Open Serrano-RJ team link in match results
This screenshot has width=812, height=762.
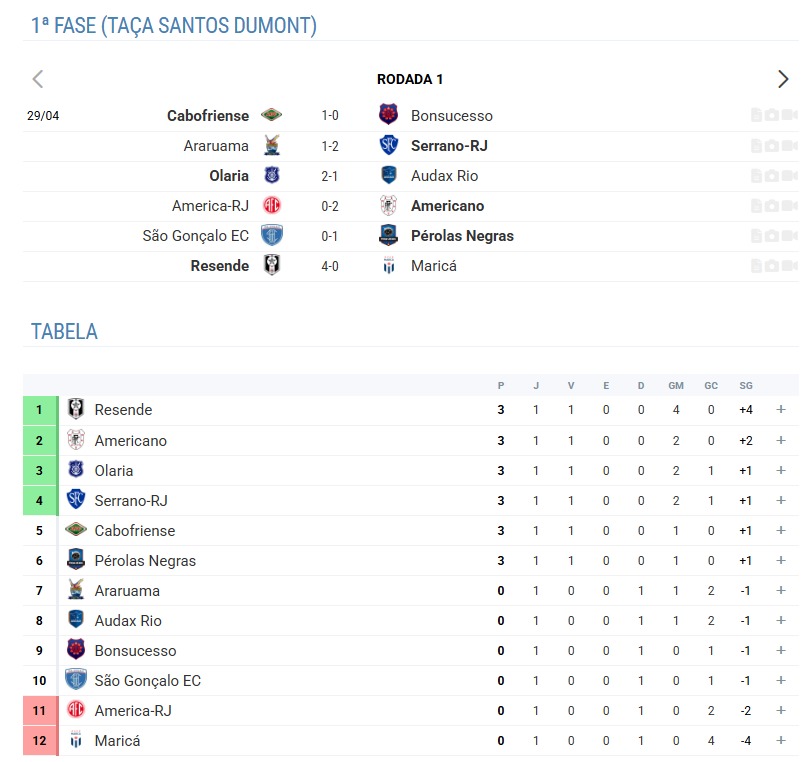point(449,146)
